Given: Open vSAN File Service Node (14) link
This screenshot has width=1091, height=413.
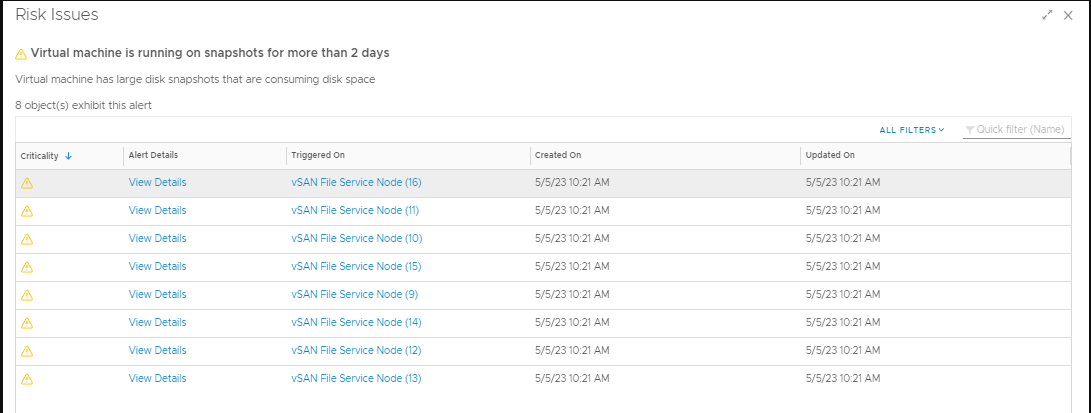Looking at the screenshot, I should coord(356,323).
